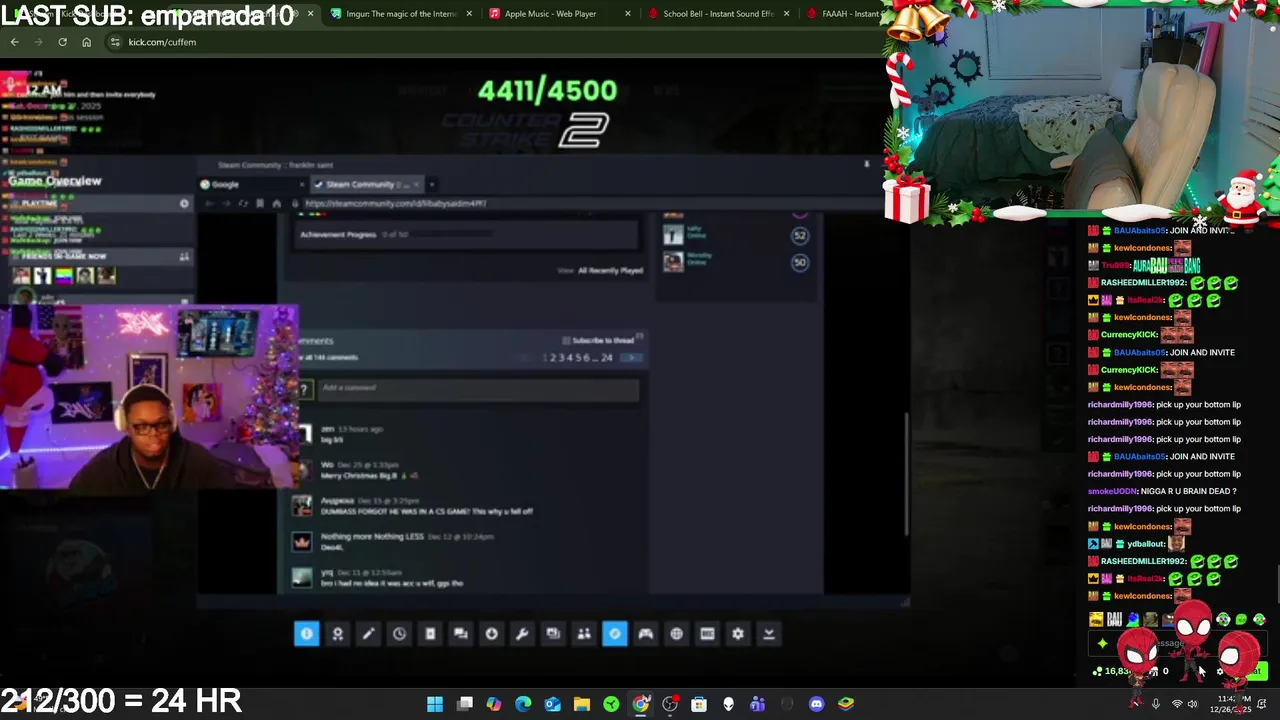Open chat bubbles icon in Steam overlay toolbar

click(x=461, y=633)
